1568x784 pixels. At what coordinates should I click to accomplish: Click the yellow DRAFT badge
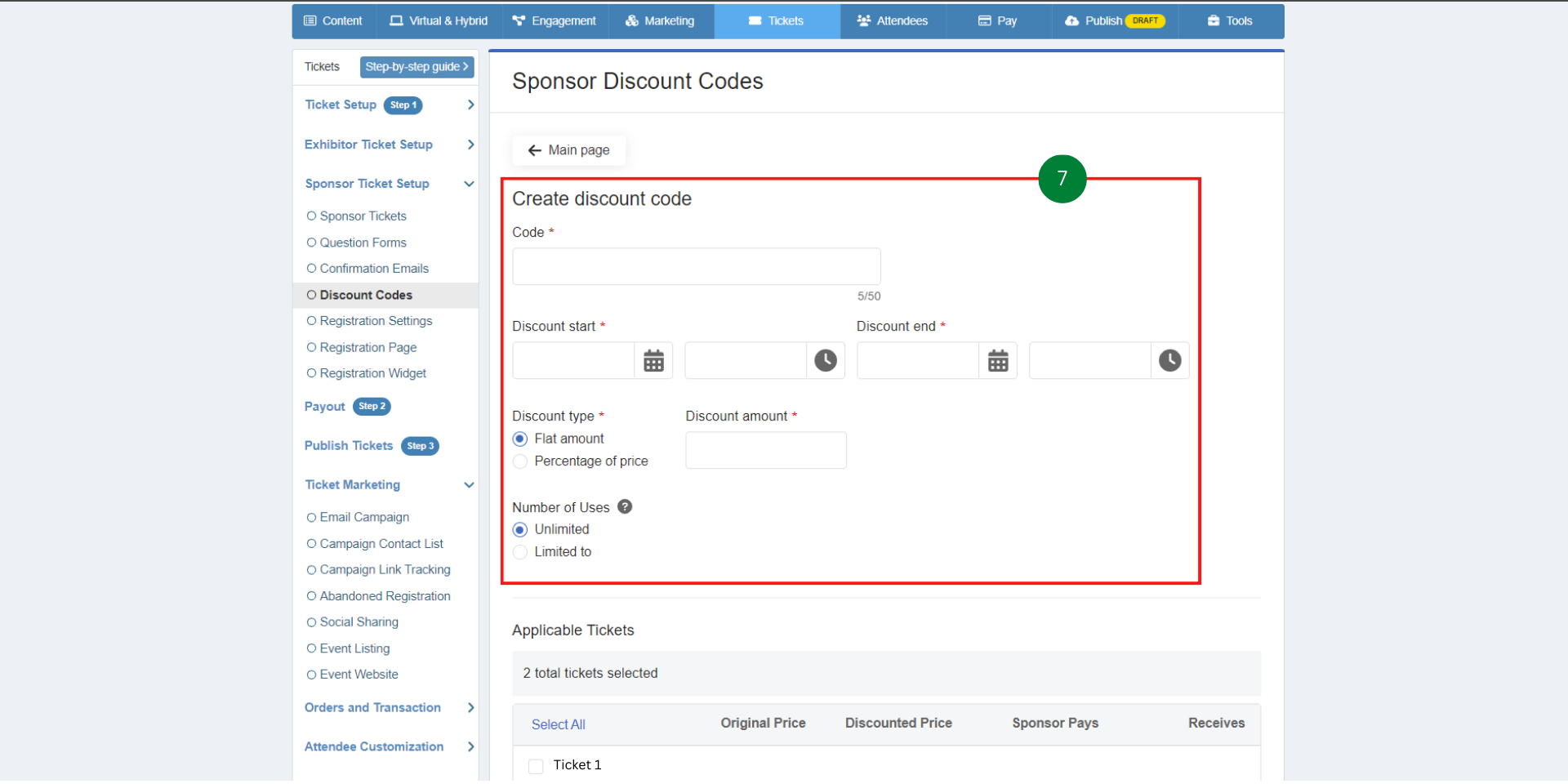tap(1145, 21)
